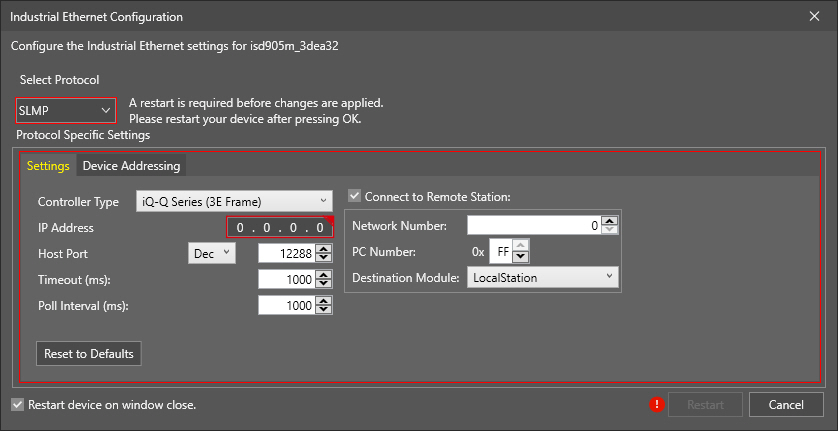838x431 pixels.
Task: Decrease Timeout value with down arrow
Action: point(323,285)
